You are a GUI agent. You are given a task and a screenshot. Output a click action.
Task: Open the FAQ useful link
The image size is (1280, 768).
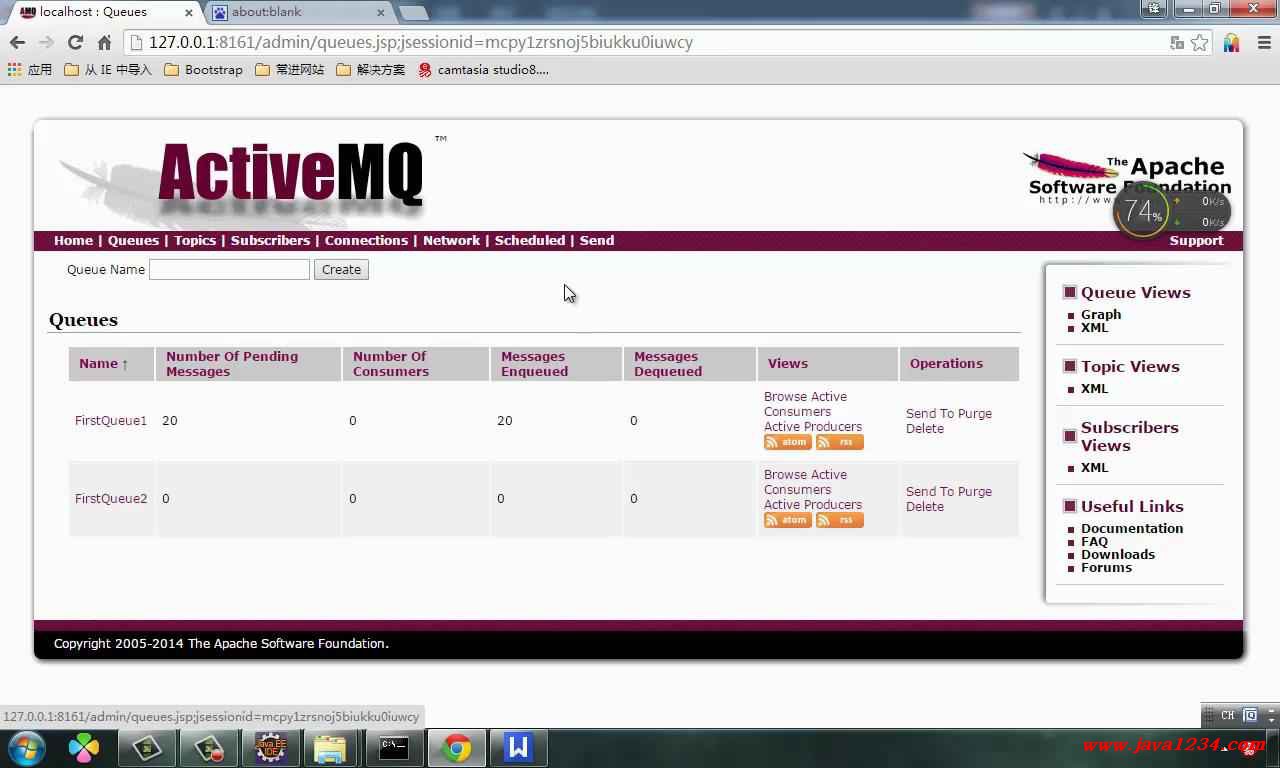click(1094, 541)
